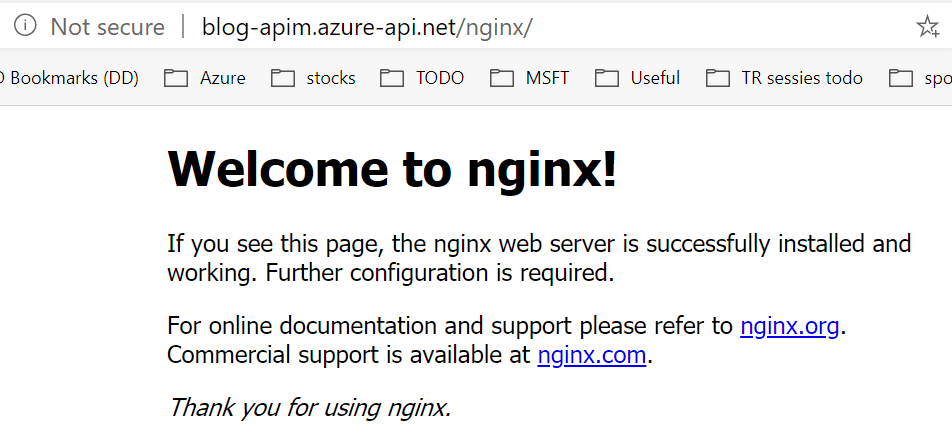Click the Commercial support is available text

(348, 355)
